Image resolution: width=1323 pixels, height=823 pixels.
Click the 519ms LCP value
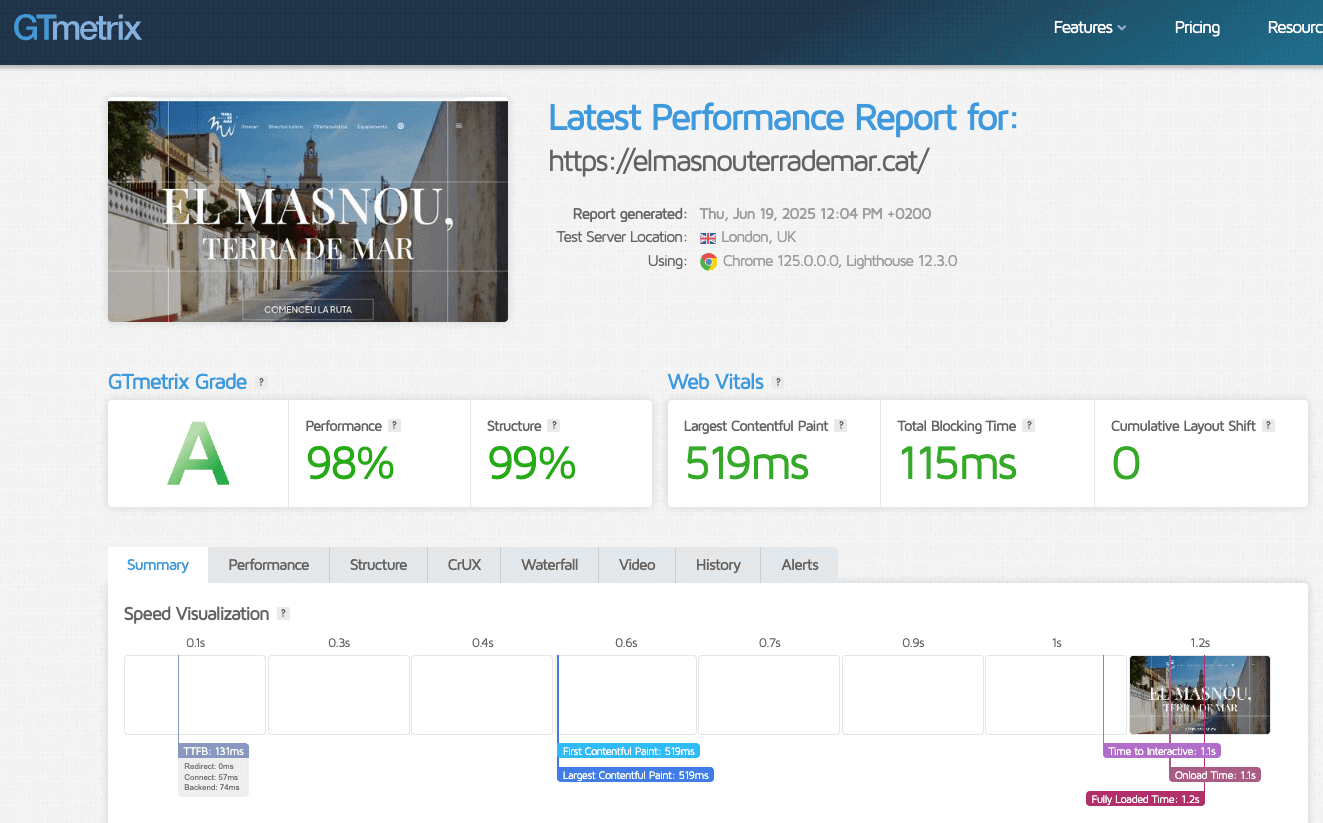click(747, 464)
